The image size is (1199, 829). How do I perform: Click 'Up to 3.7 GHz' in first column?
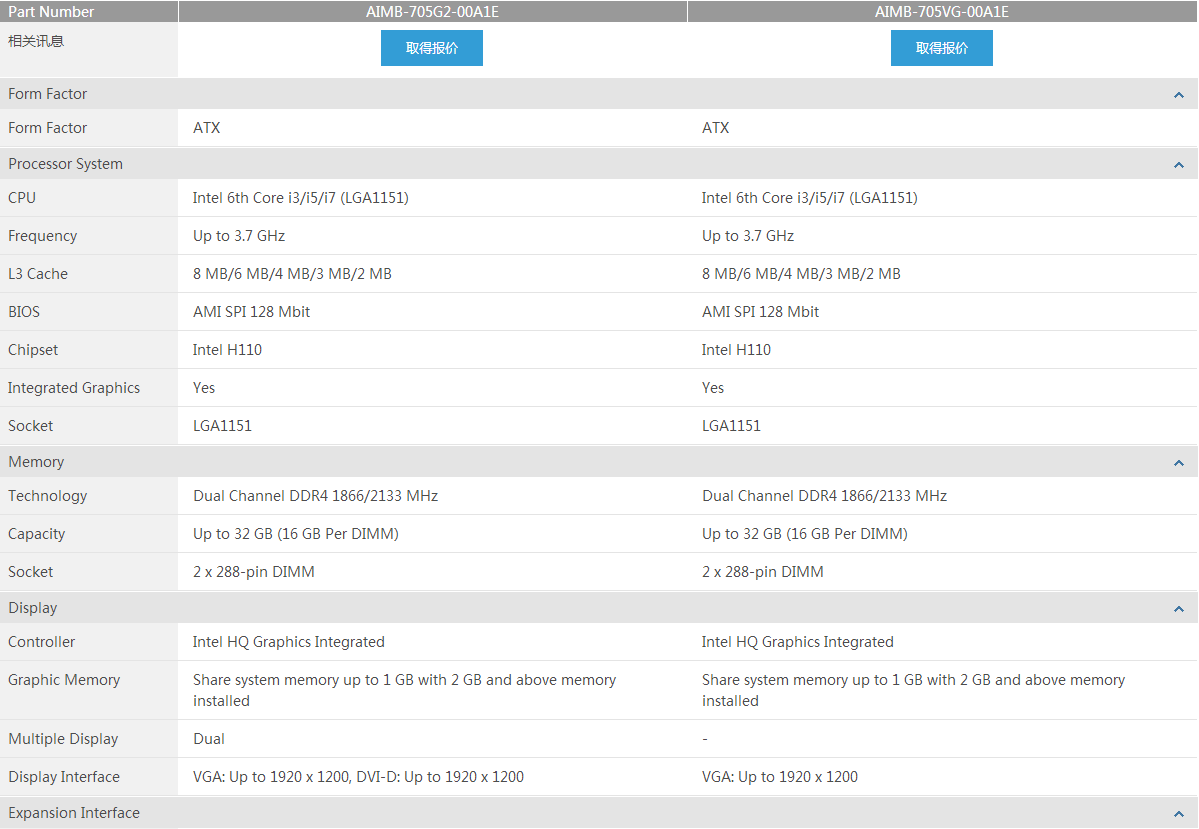(239, 236)
